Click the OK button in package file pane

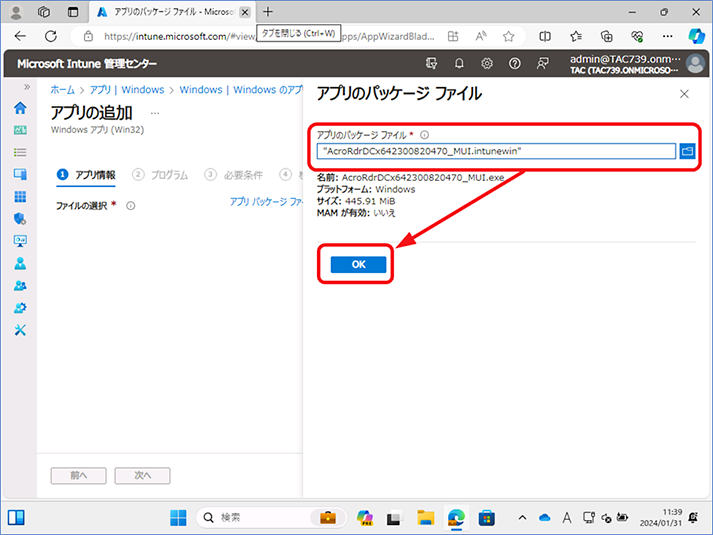(358, 265)
